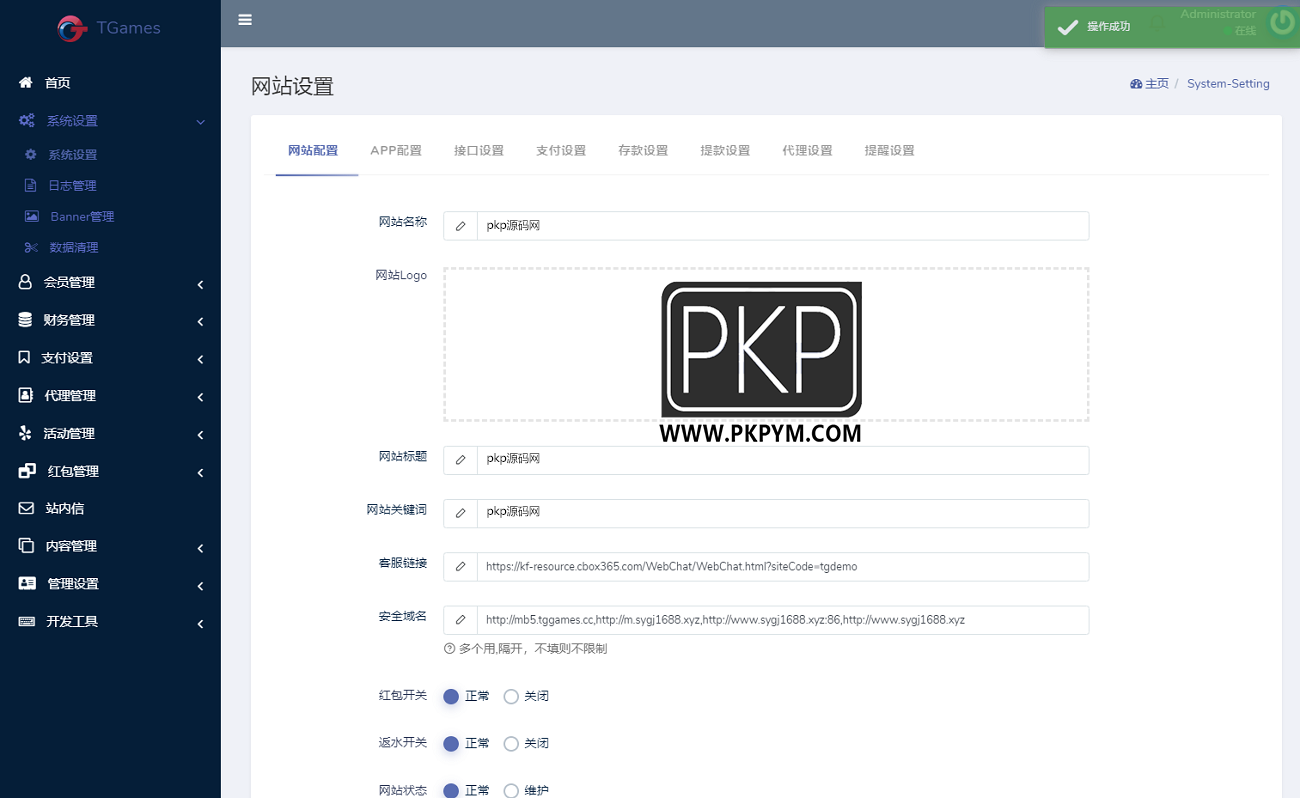This screenshot has height=798, width=1300.
Task: Expand the 支付设置 sidebar menu
Action: coord(110,358)
